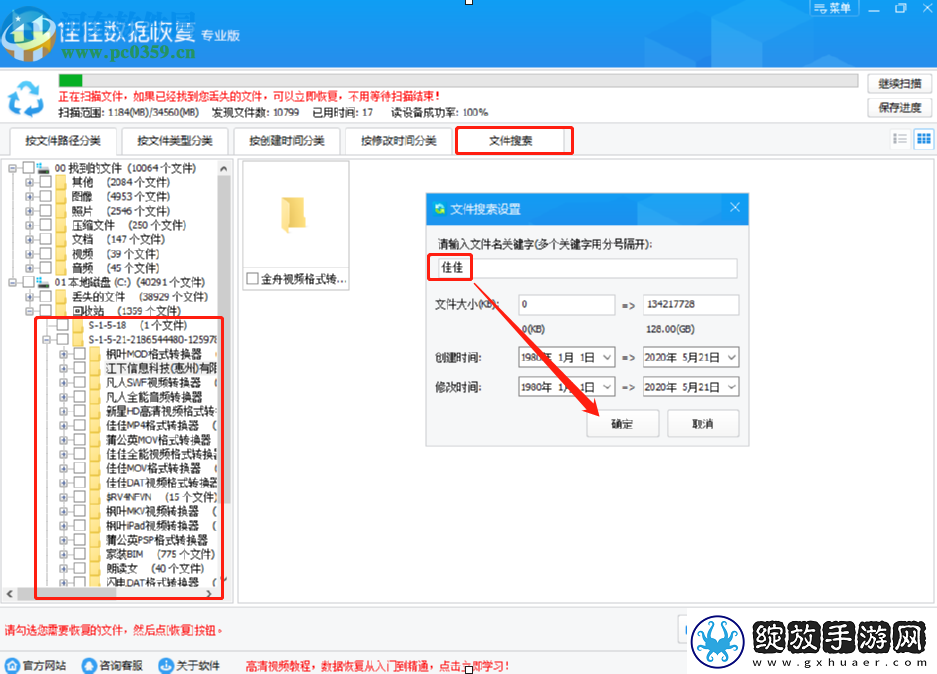
Task: Click the file name keyword field
Action: click(x=585, y=268)
